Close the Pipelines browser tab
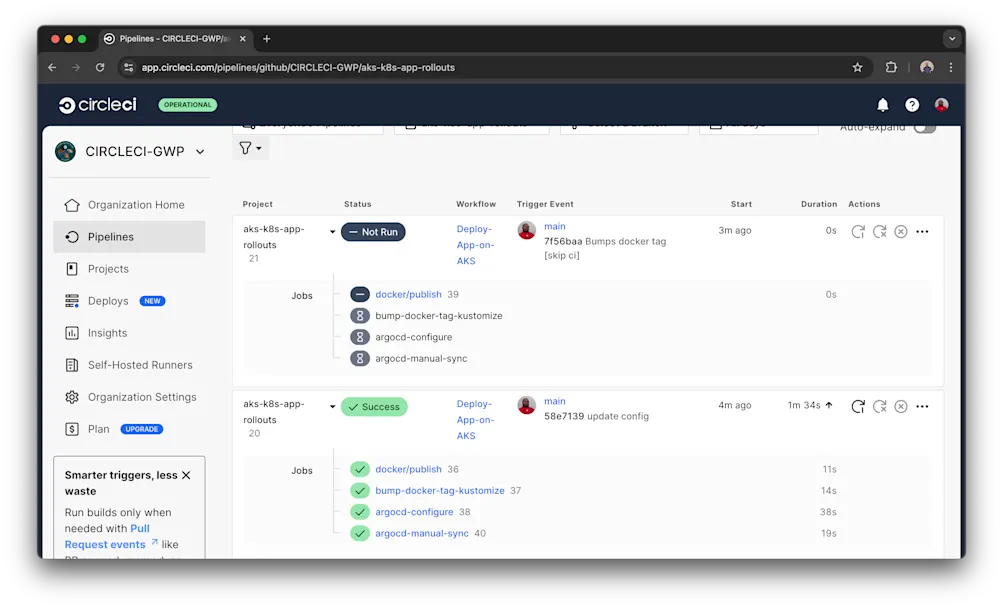 click(x=242, y=39)
